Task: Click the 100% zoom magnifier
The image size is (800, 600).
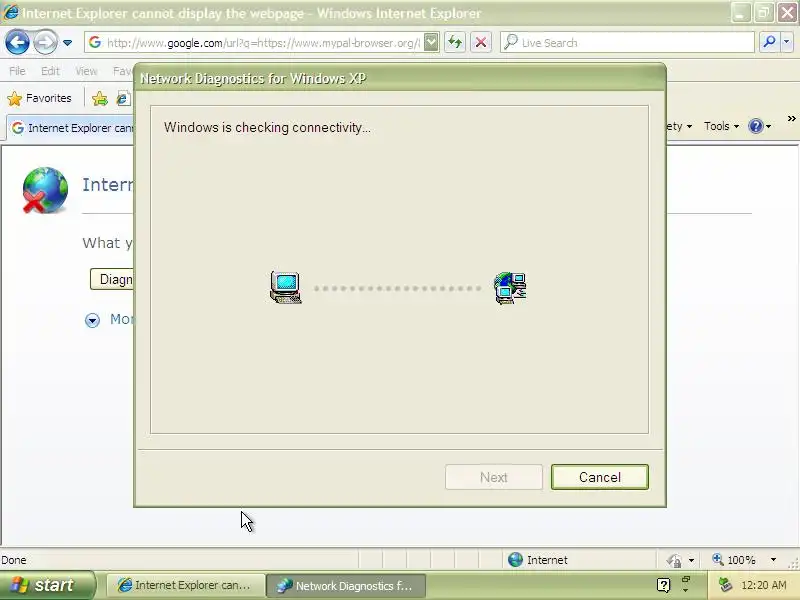Action: 718,559
